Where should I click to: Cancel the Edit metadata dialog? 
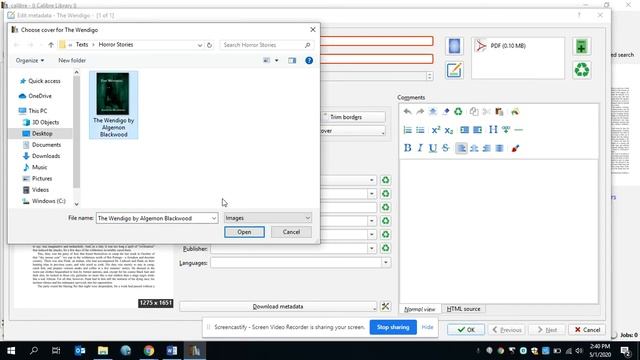[x=587, y=329]
